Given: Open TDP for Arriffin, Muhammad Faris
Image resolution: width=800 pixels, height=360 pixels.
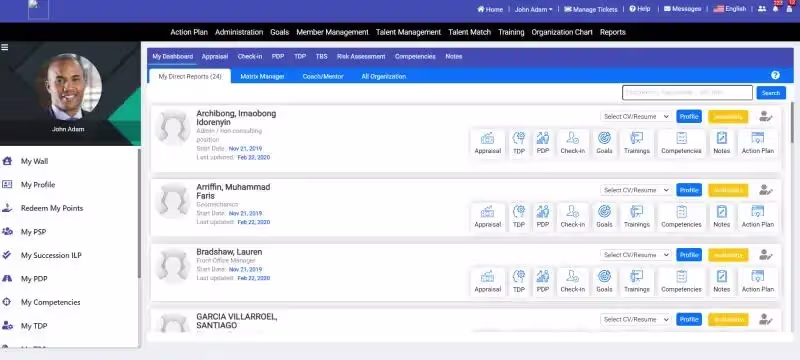Looking at the screenshot, I should 519,216.
